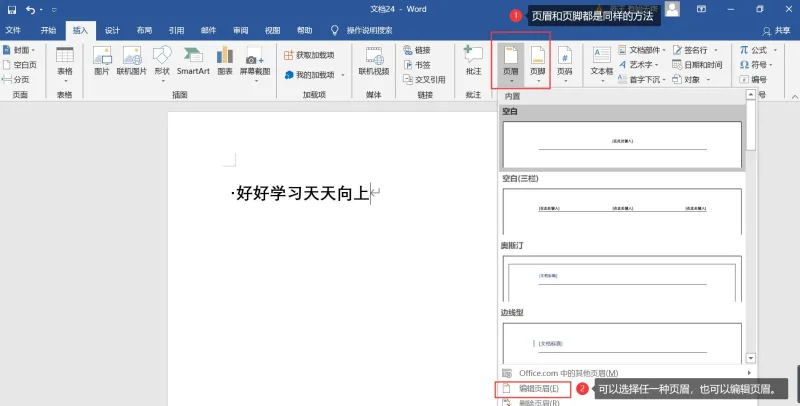Switch to the 布局 tab
This screenshot has width=800, height=406.
pos(144,31)
